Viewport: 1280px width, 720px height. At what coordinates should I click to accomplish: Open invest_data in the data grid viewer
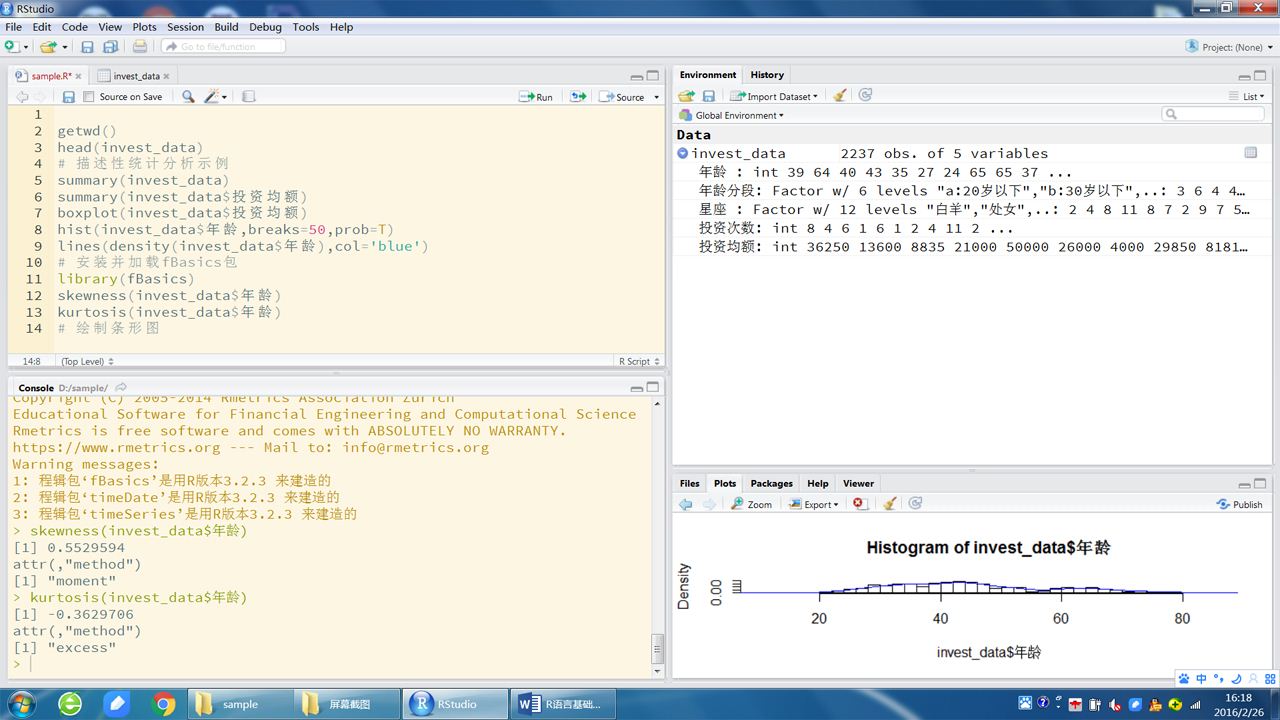1250,153
